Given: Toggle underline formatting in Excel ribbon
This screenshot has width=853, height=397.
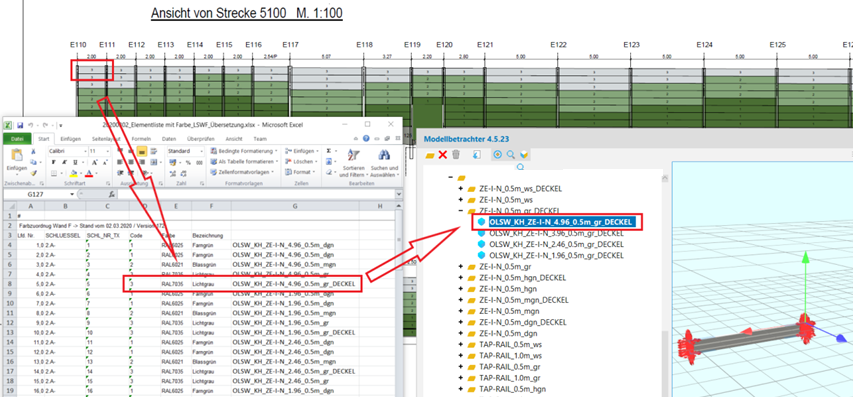Looking at the screenshot, I should pos(75,162).
